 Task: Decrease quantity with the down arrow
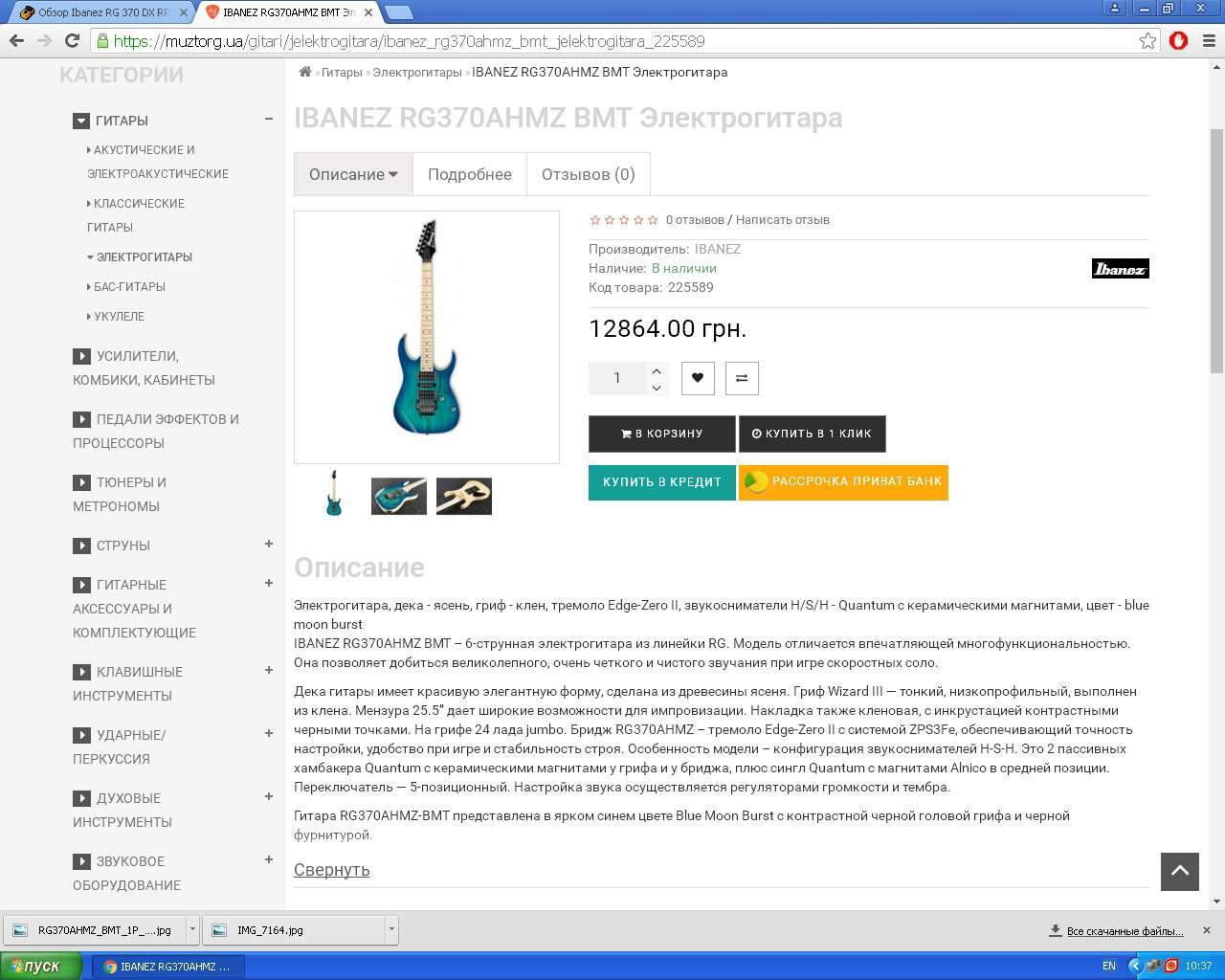pyautogui.click(x=657, y=387)
